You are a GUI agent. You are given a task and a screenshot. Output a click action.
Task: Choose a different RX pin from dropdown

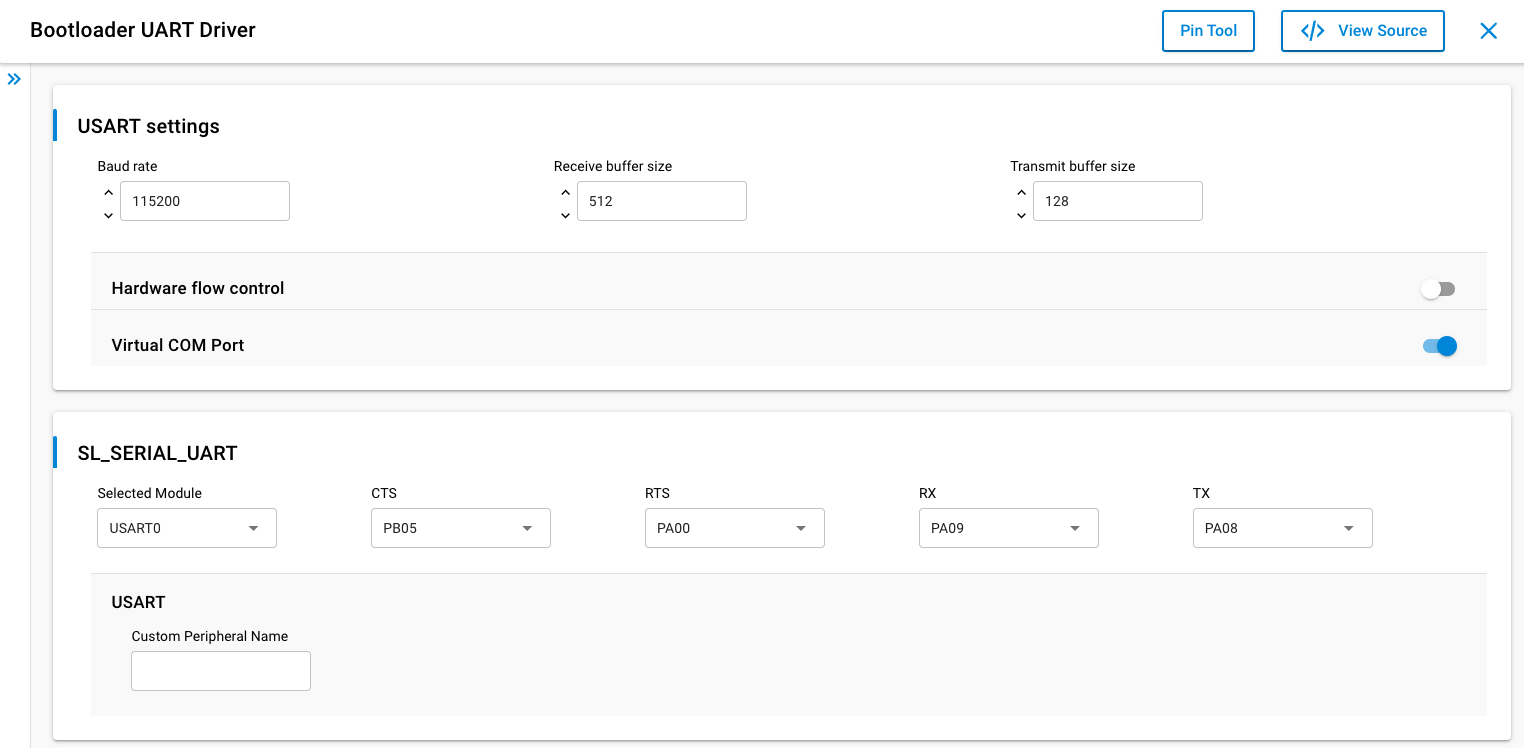coord(1008,528)
